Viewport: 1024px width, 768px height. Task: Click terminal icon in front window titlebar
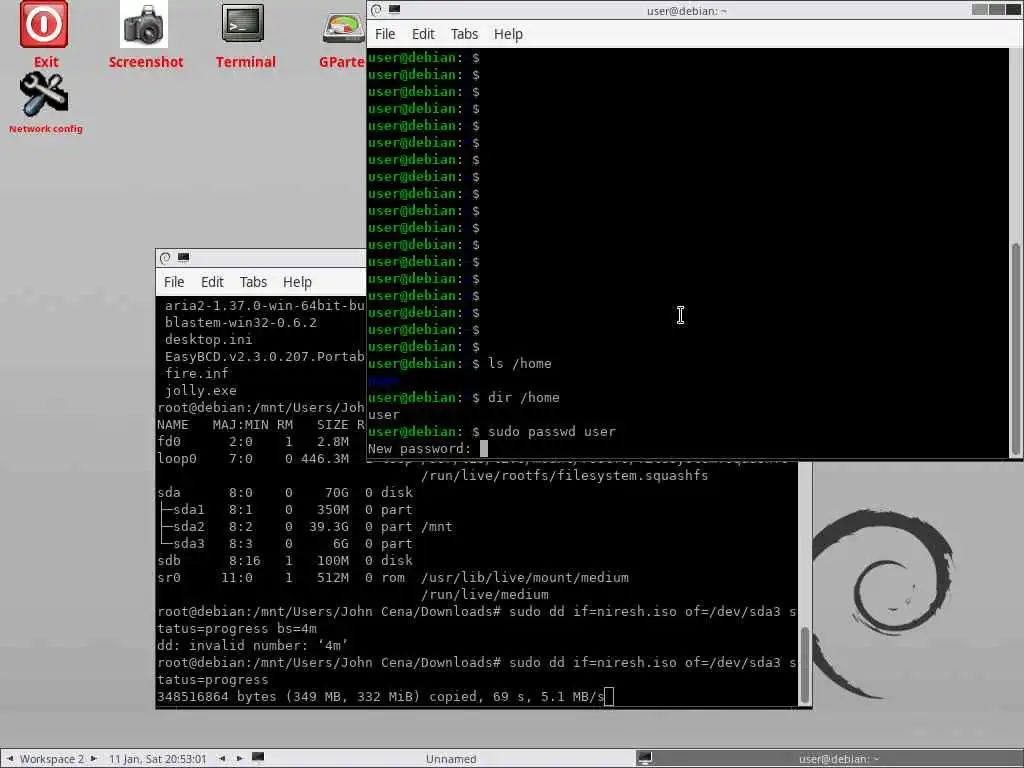[394, 10]
